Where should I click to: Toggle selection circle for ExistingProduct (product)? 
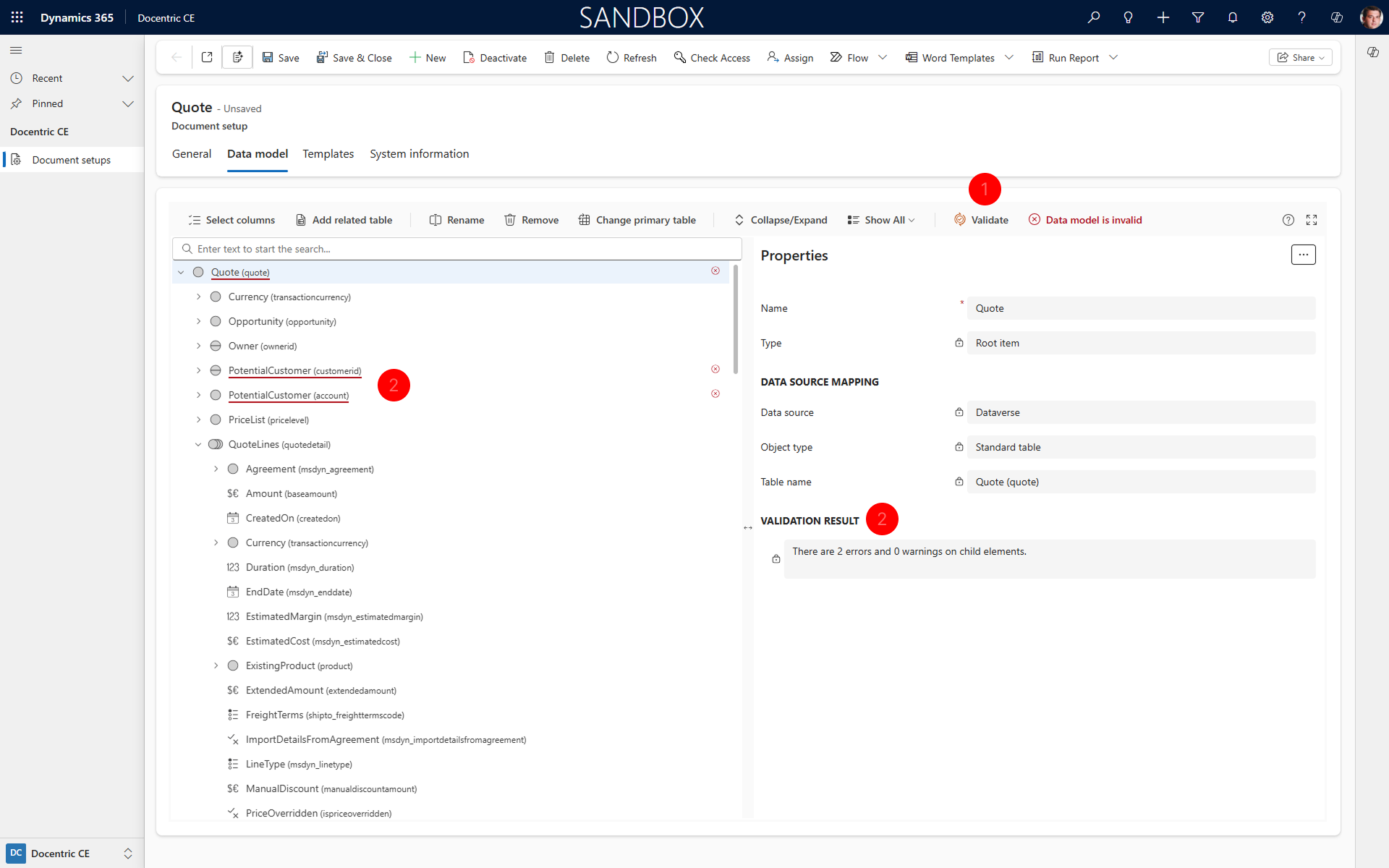pos(233,665)
